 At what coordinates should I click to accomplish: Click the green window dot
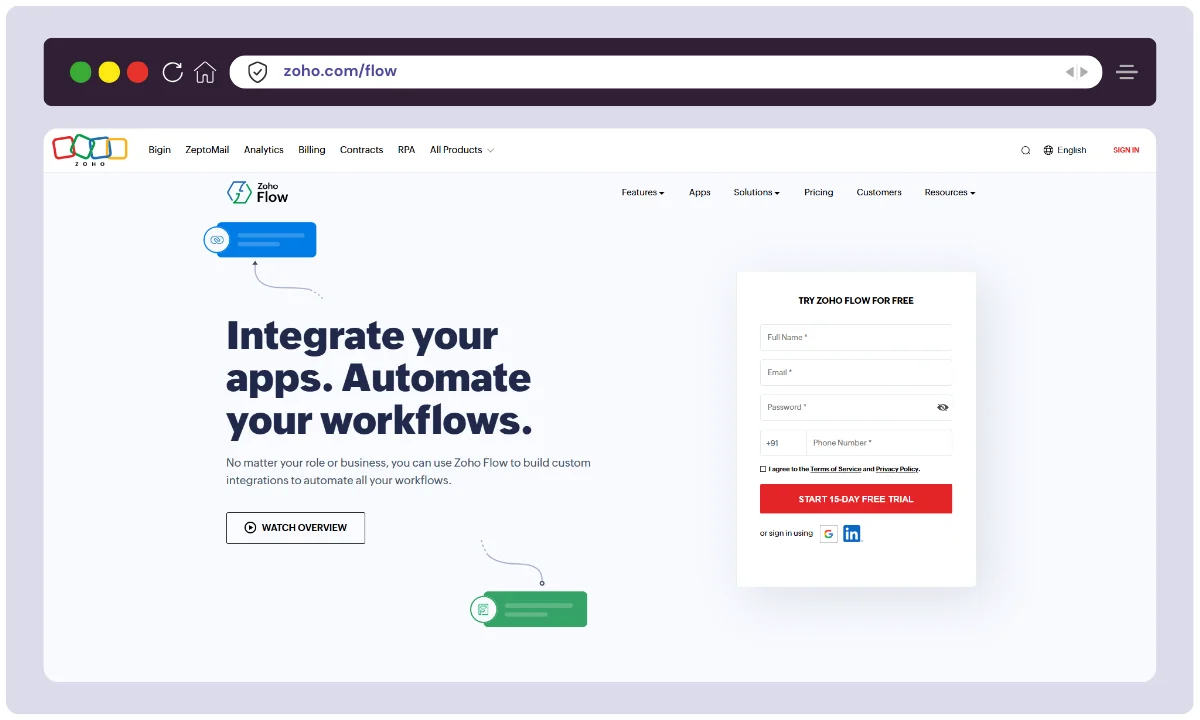[x=80, y=72]
